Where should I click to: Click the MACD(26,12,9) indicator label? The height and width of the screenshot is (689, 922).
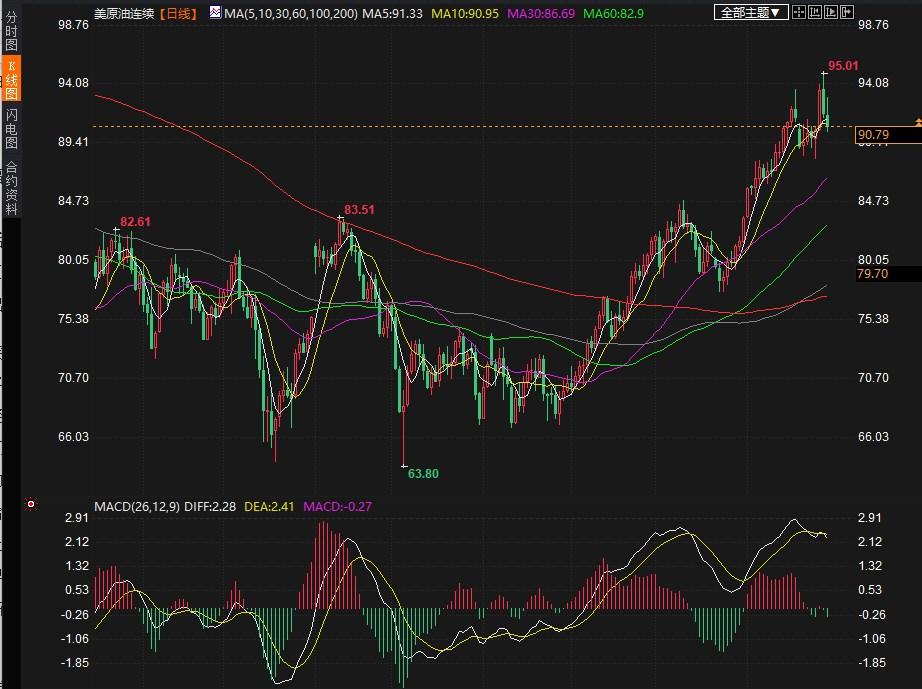coord(137,507)
